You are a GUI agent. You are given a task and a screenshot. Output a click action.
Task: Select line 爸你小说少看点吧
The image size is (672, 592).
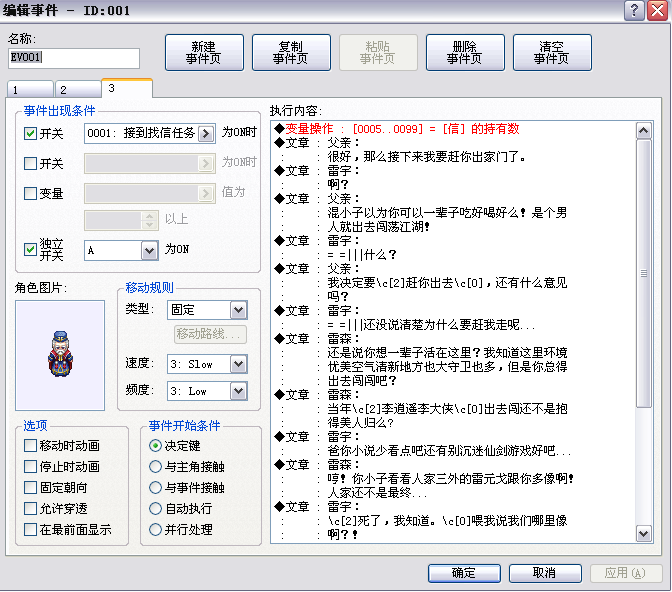(449, 451)
